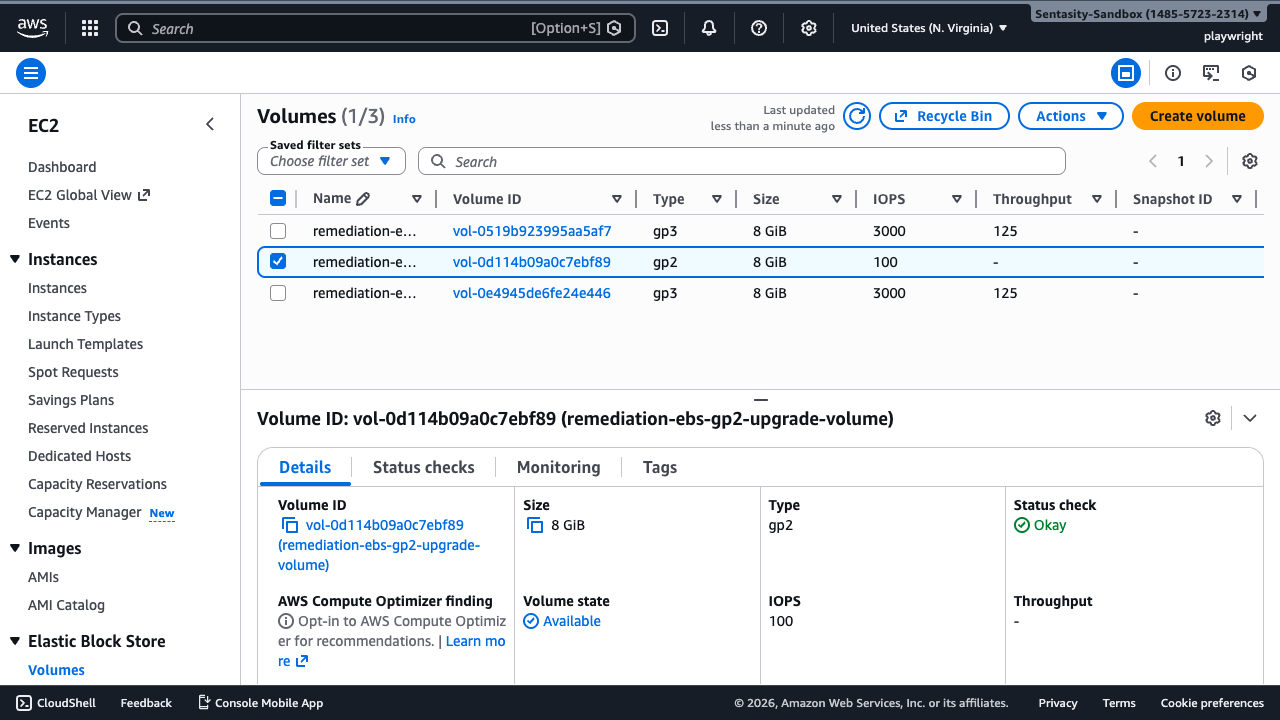The height and width of the screenshot is (720, 1280).
Task: Switch to the Status checks tab
Action: coord(423,467)
